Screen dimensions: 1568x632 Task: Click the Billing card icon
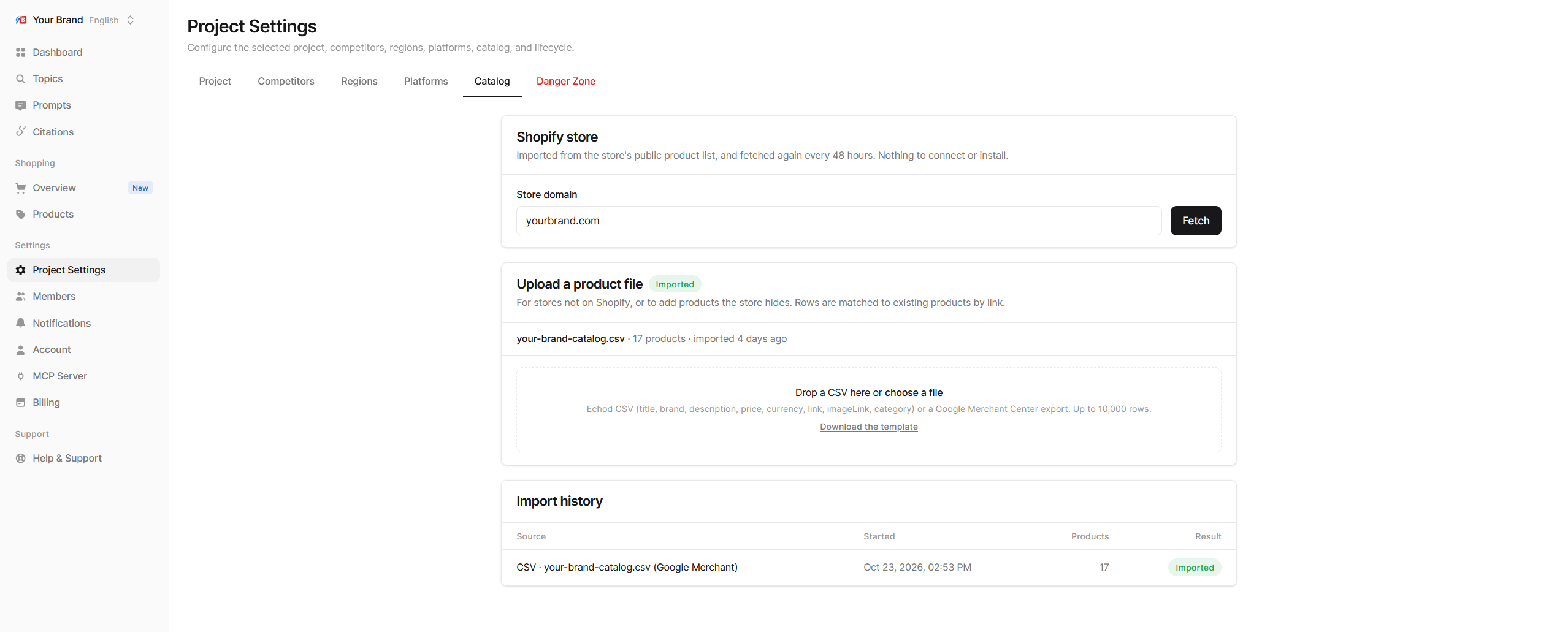[21, 402]
